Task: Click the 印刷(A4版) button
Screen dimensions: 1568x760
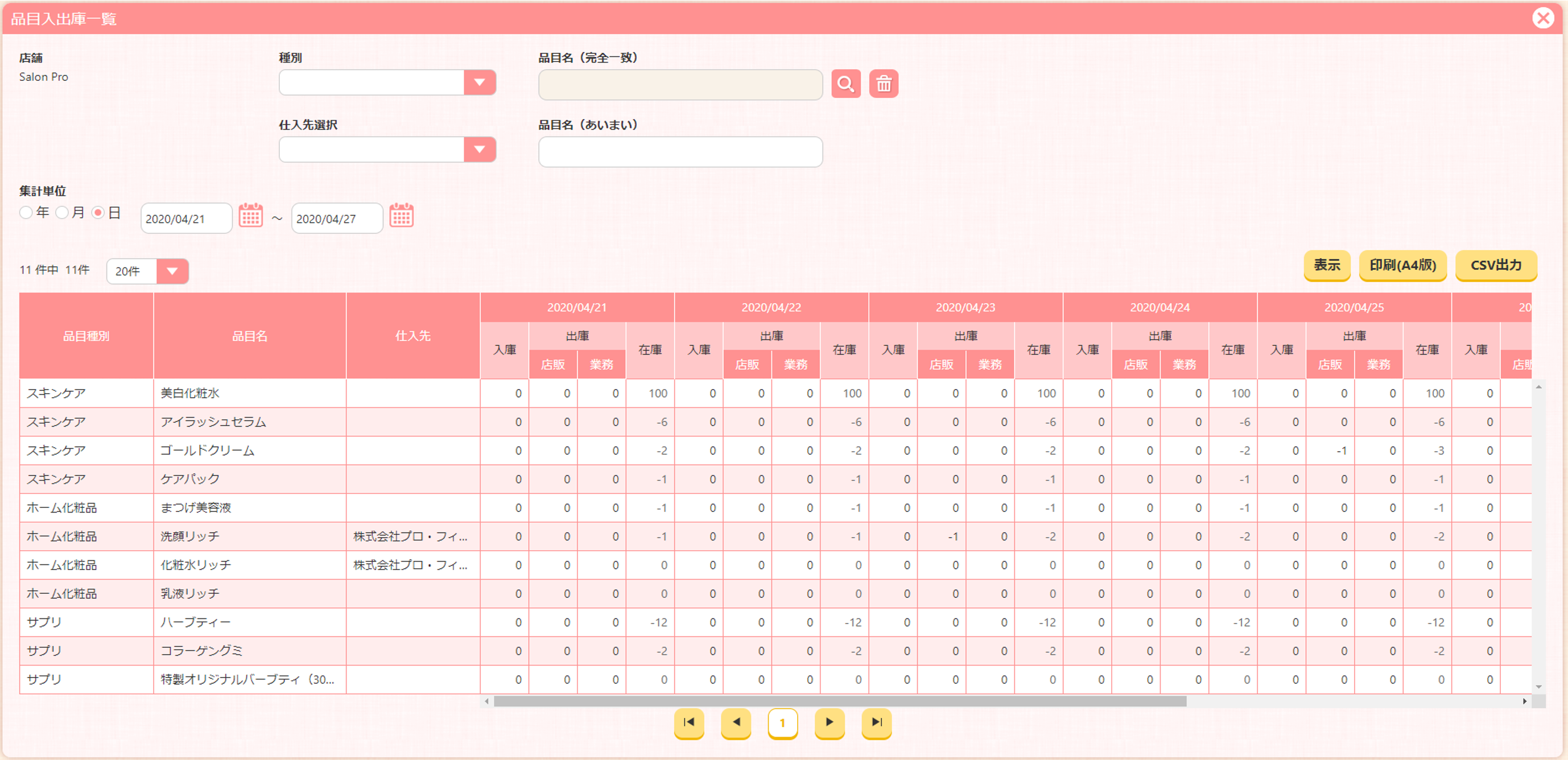Action: (x=1402, y=265)
